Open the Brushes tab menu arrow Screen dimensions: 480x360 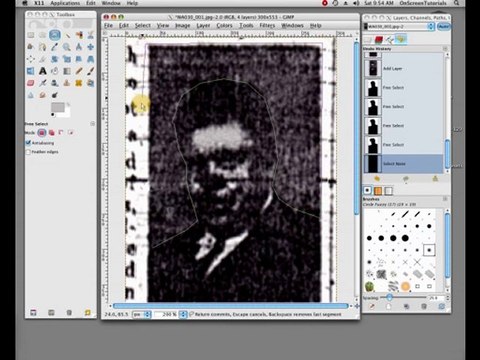445,199
